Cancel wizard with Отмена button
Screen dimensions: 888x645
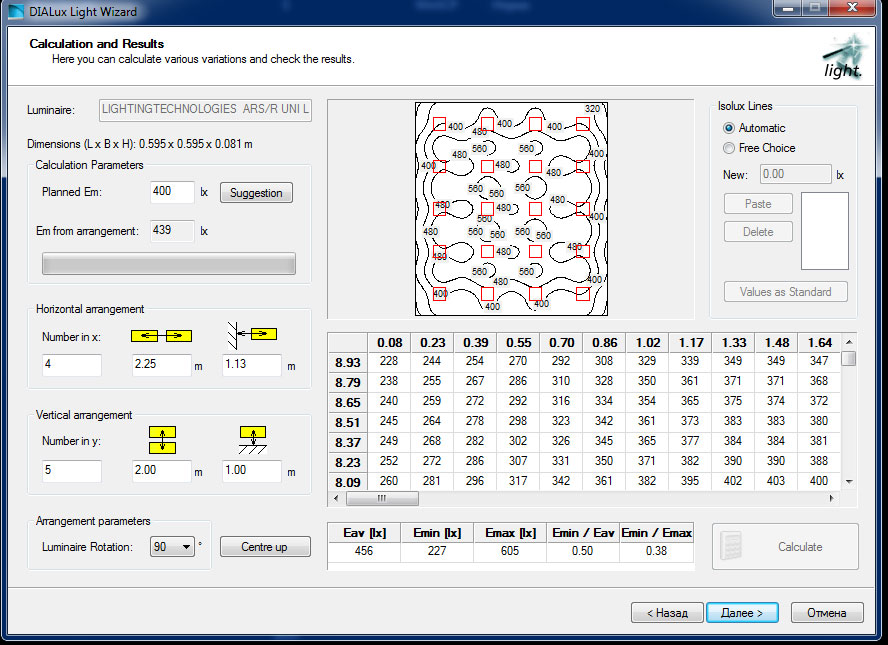pyautogui.click(x=826, y=613)
